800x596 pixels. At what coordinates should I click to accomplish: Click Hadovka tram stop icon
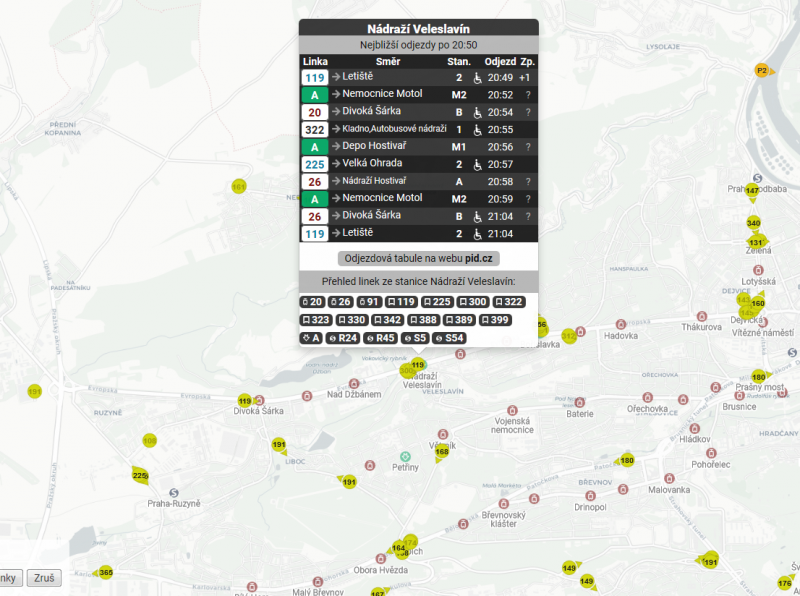(x=620, y=325)
